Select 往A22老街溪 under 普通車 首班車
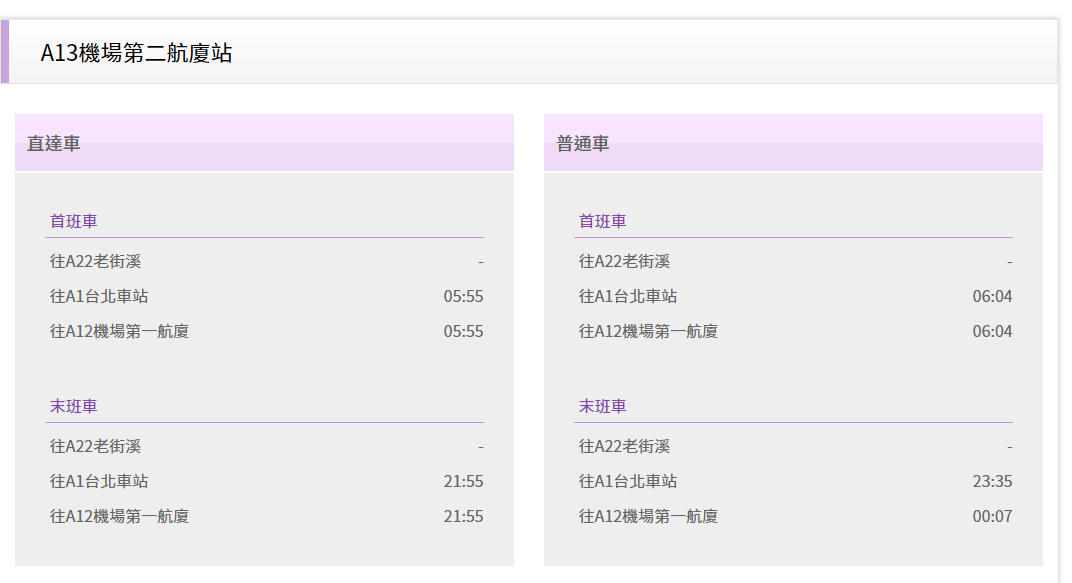The image size is (1072, 583). pyautogui.click(x=625, y=261)
